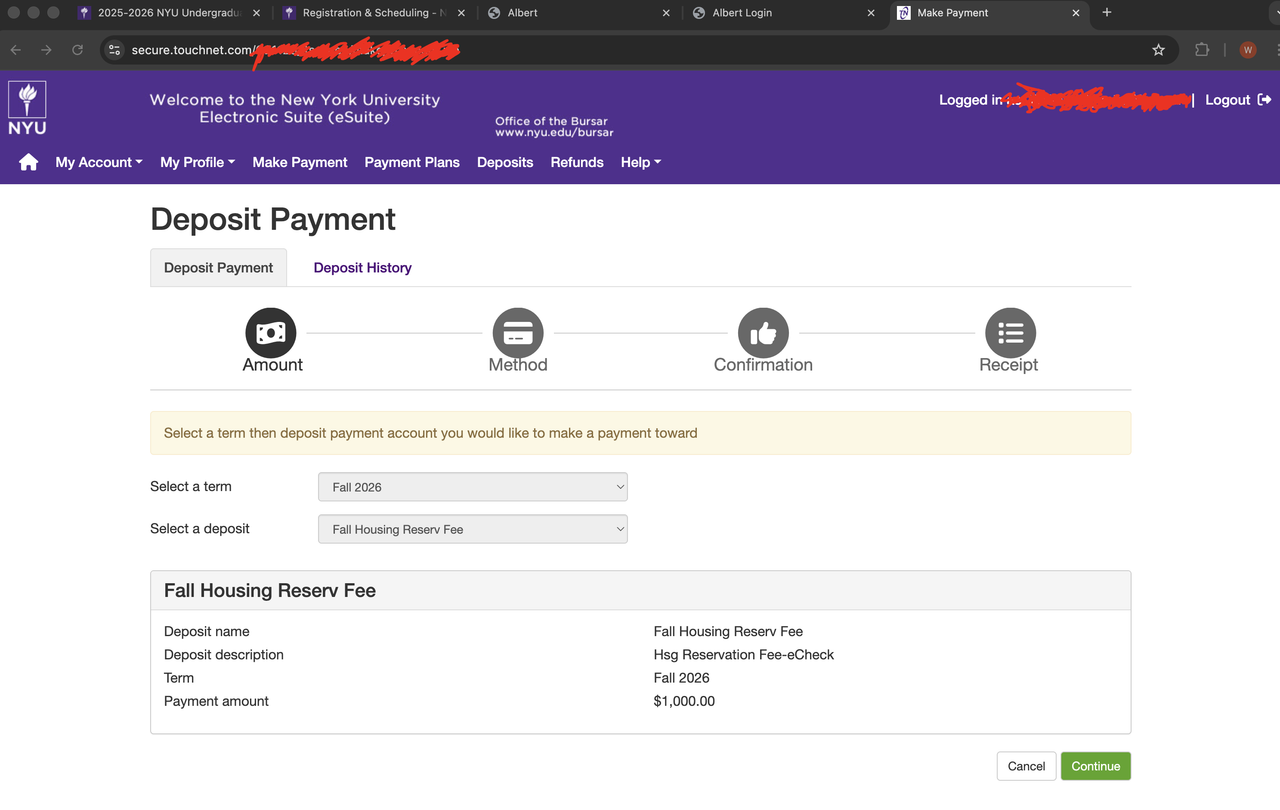Click the Hsg Reservation Fee-eCheck description
1280x810 pixels.
click(x=744, y=655)
